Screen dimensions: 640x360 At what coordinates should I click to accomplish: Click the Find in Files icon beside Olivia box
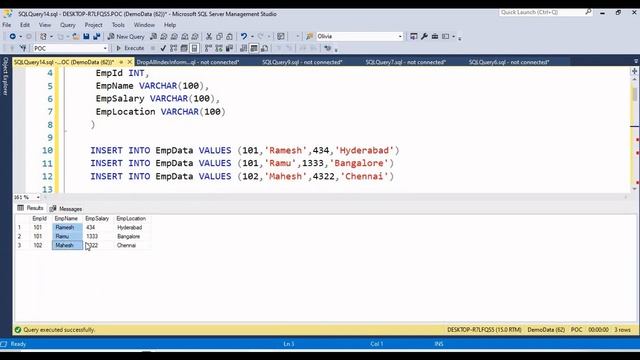[x=310, y=36]
